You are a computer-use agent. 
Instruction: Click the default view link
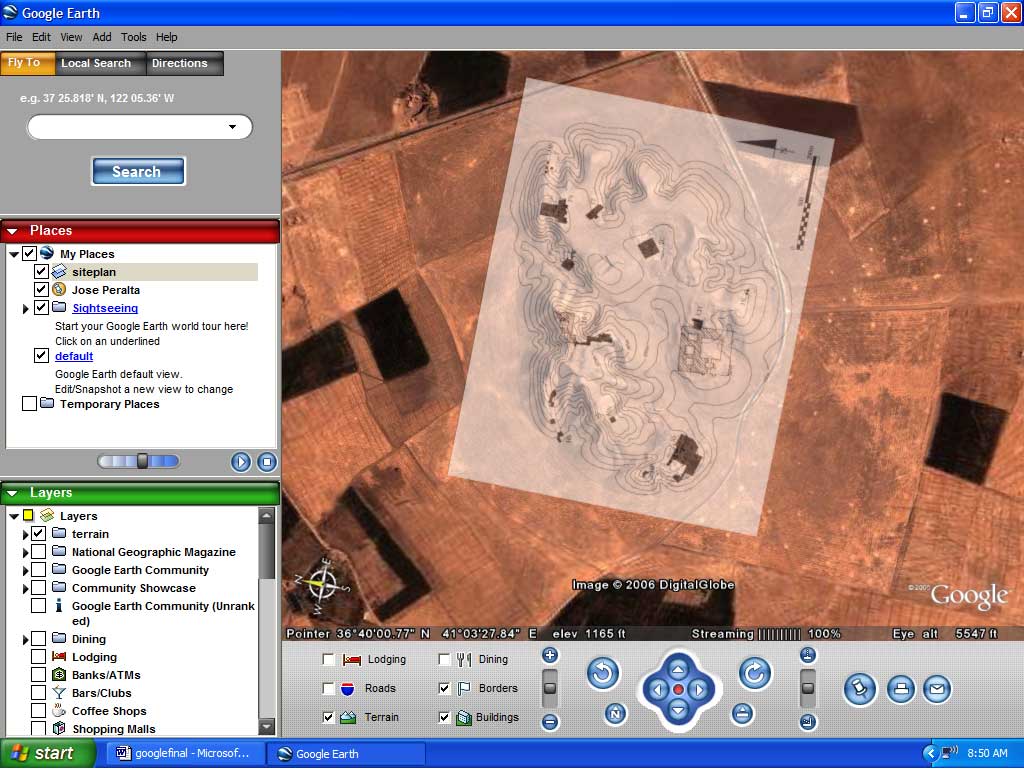pos(74,356)
